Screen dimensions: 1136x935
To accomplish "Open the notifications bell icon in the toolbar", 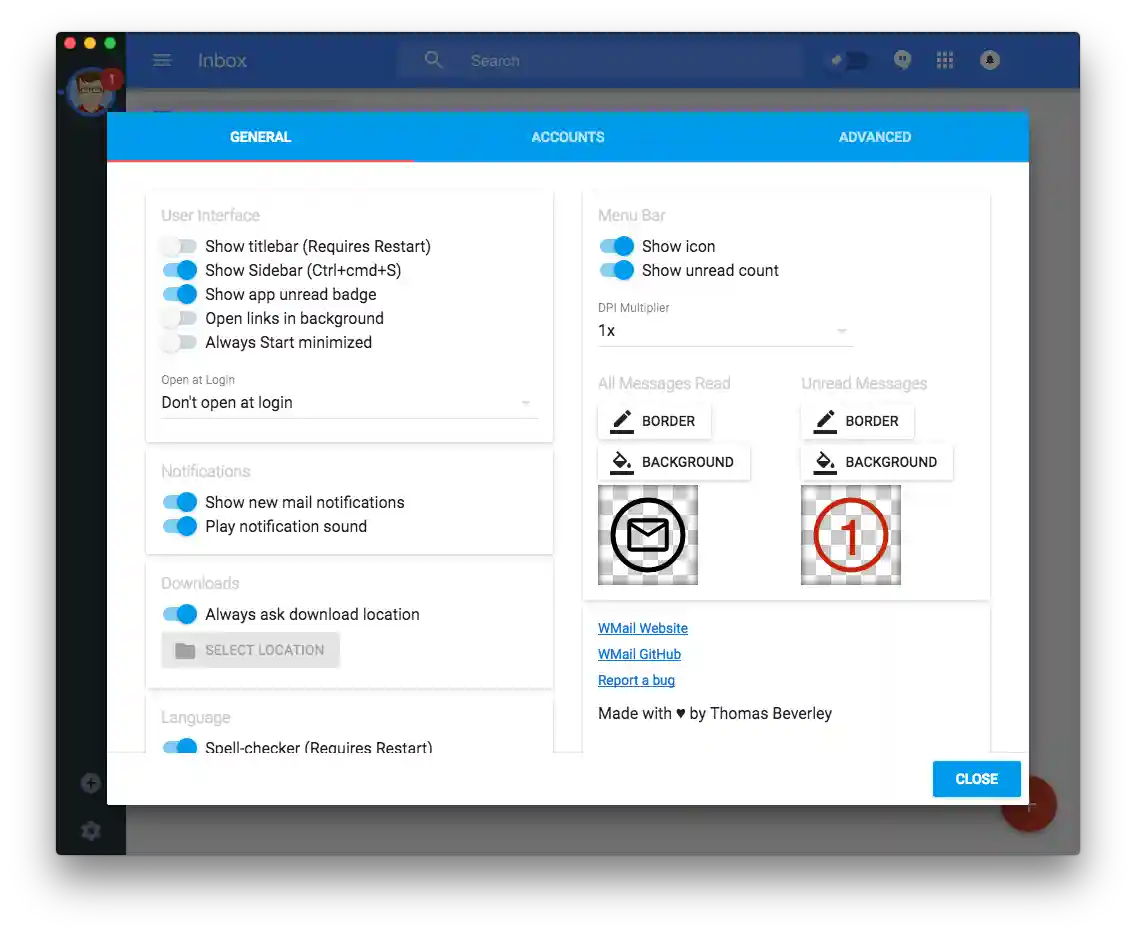I will (989, 60).
